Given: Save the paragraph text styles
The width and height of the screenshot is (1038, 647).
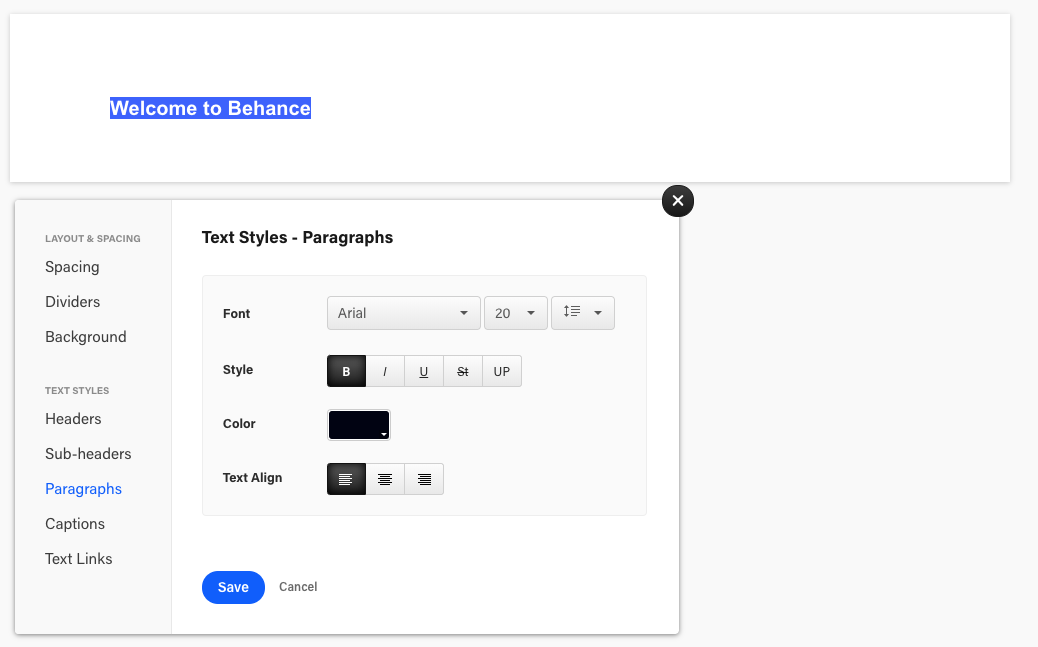Looking at the screenshot, I should [x=233, y=587].
